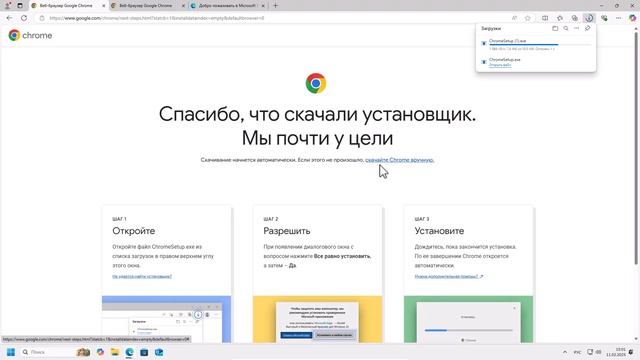Pin the Downloads panel
Image resolution: width=640 pixels, height=360 pixels.
[587, 29]
